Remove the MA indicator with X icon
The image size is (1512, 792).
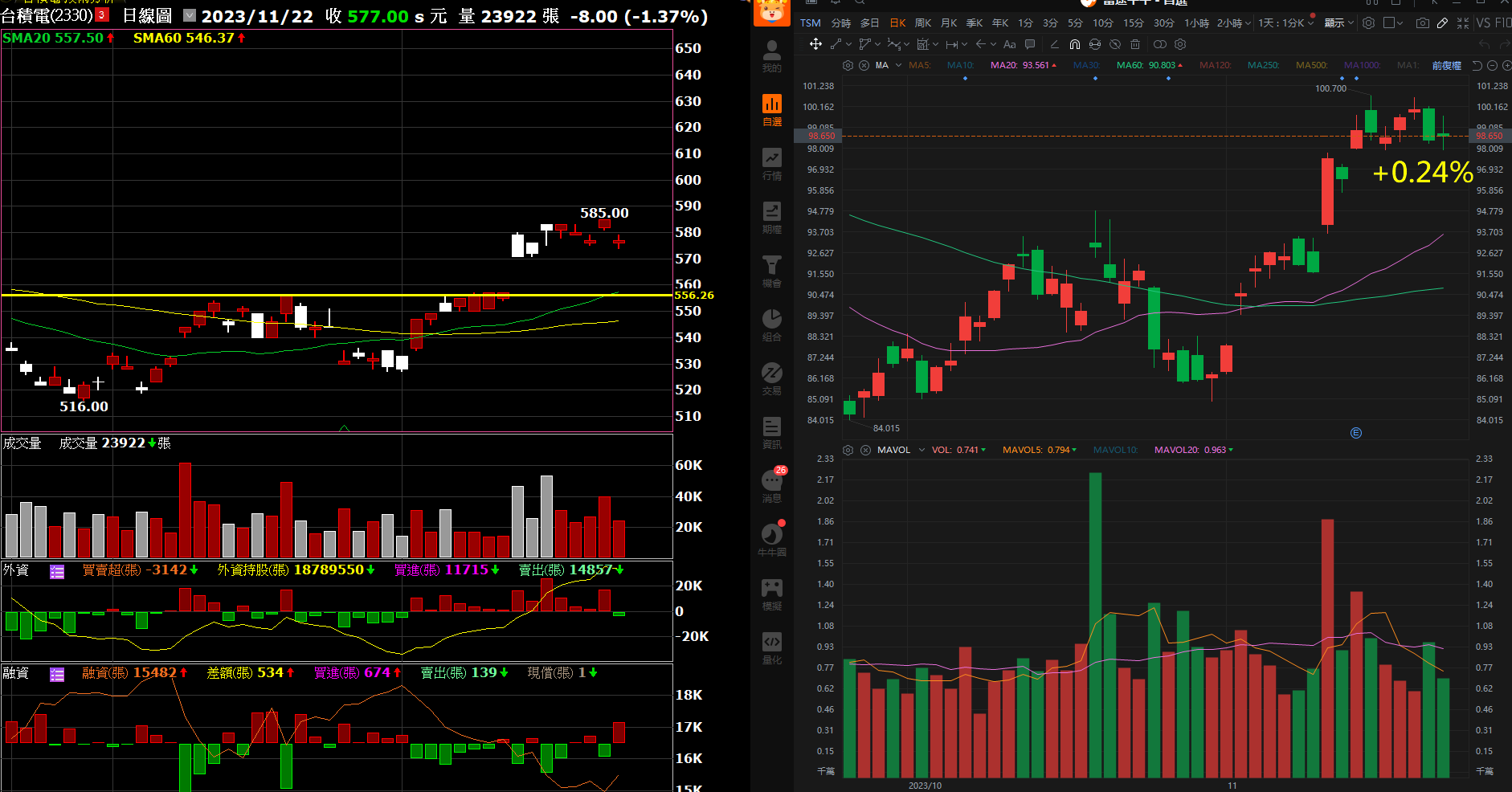pos(864,65)
